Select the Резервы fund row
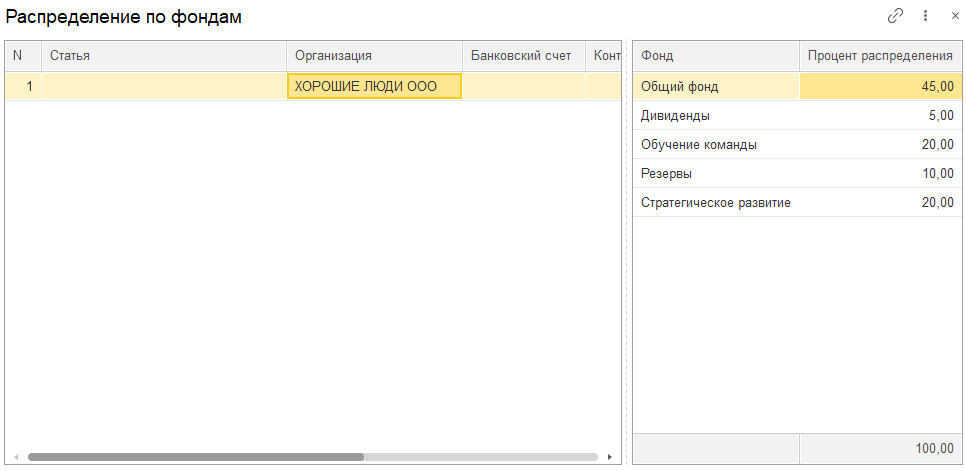The image size is (966, 471). [x=797, y=174]
